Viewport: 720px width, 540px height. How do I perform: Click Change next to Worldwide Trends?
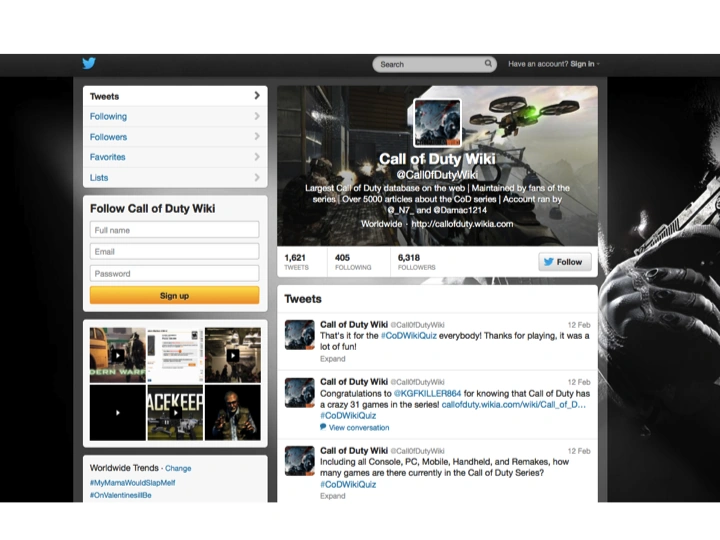178,468
